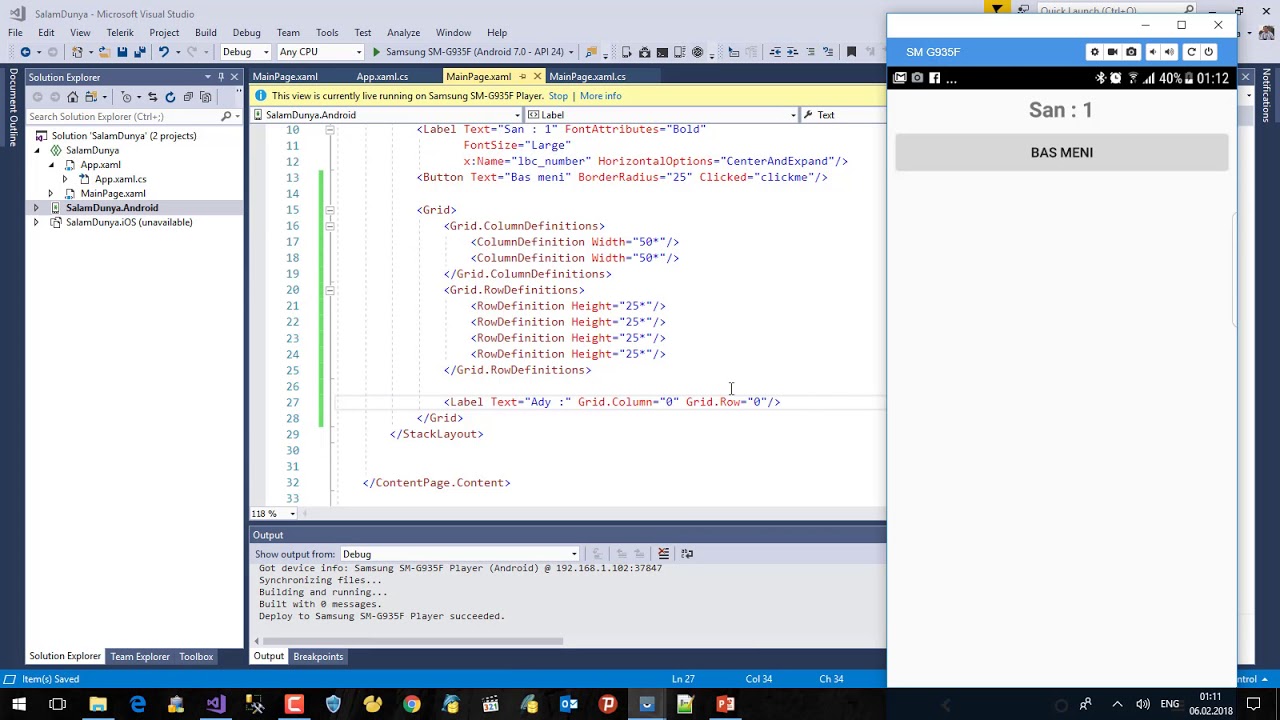
Task: Click power icon in device player
Action: (x=1208, y=52)
